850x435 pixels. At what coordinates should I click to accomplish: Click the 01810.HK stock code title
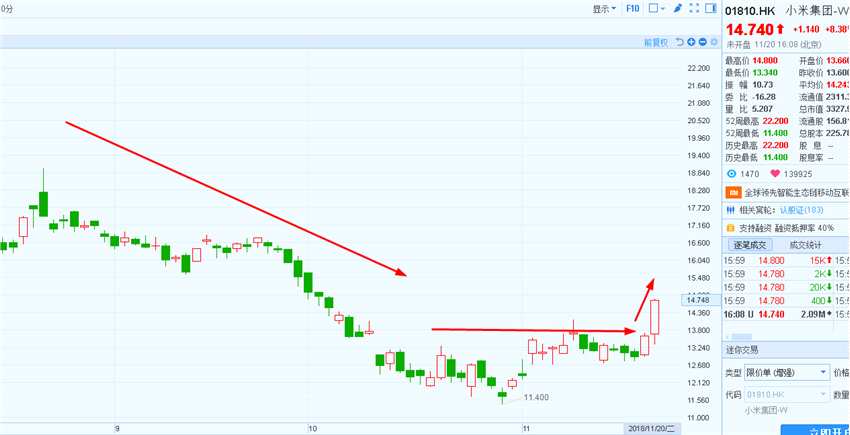(750, 10)
